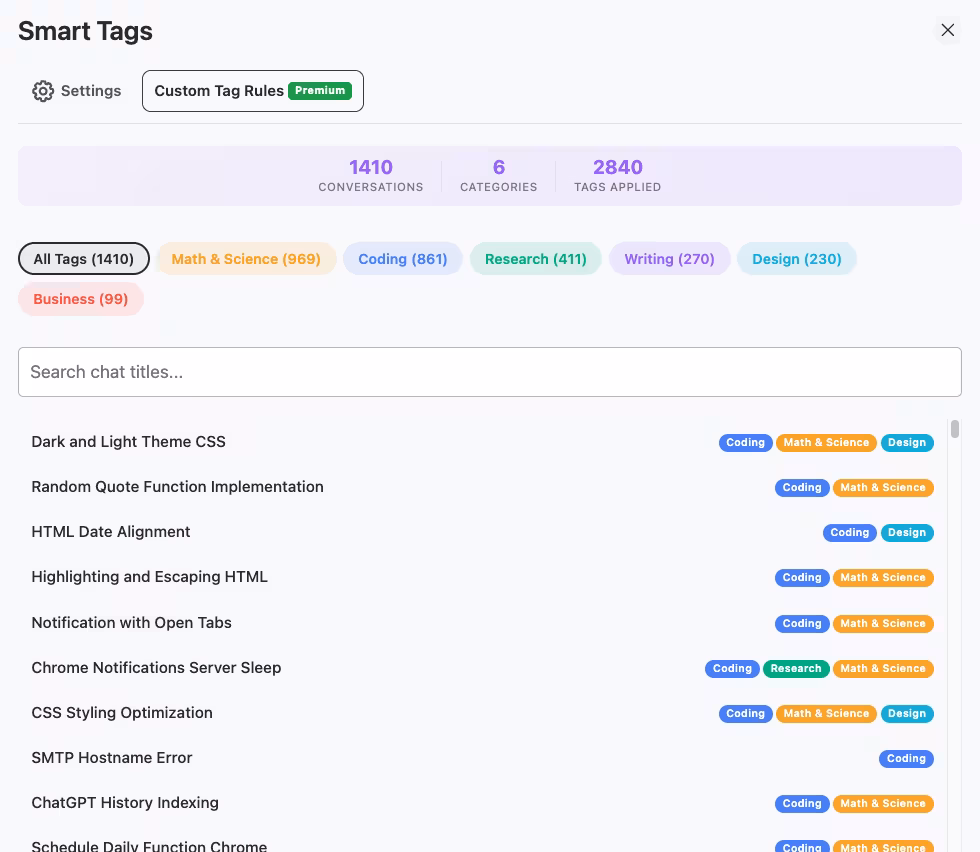Screen dimensions: 980x852
Task: Click Math & Science tag on Highlighting and Escaping HTML
Action: 883,578
